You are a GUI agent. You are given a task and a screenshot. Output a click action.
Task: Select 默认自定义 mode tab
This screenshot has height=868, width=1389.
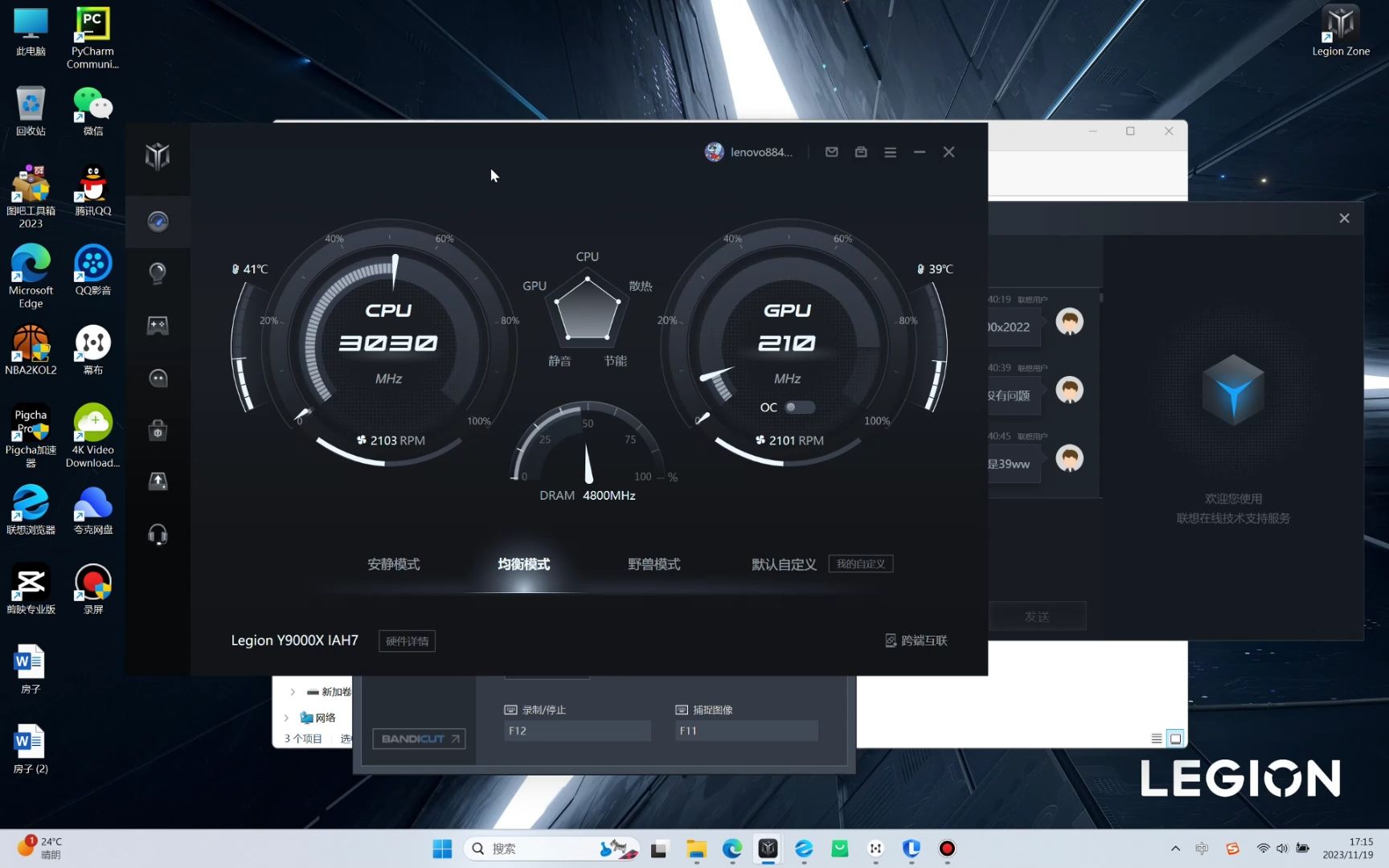click(784, 564)
